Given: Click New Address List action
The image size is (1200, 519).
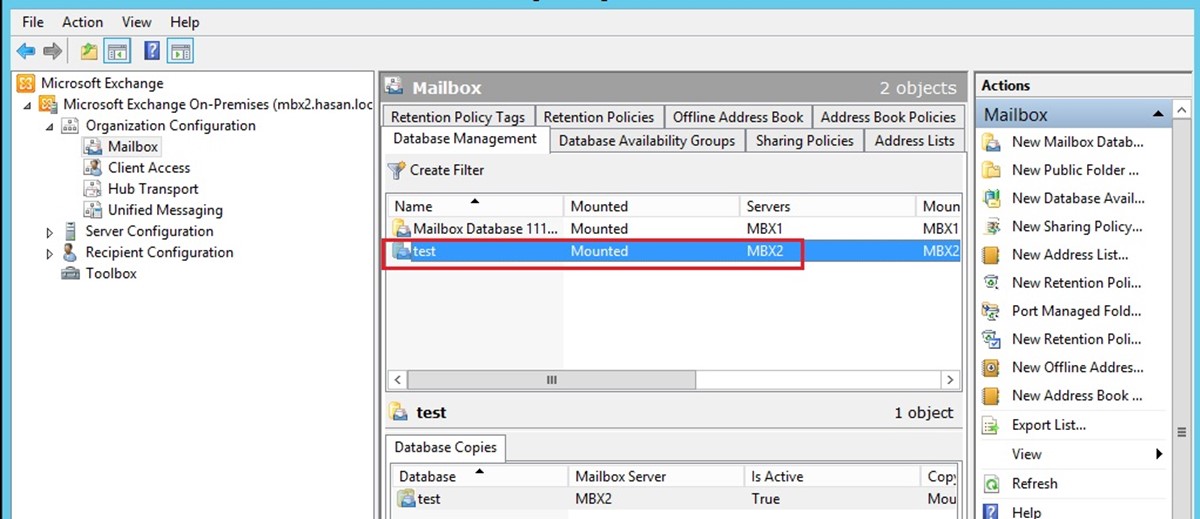Looking at the screenshot, I should [1070, 254].
